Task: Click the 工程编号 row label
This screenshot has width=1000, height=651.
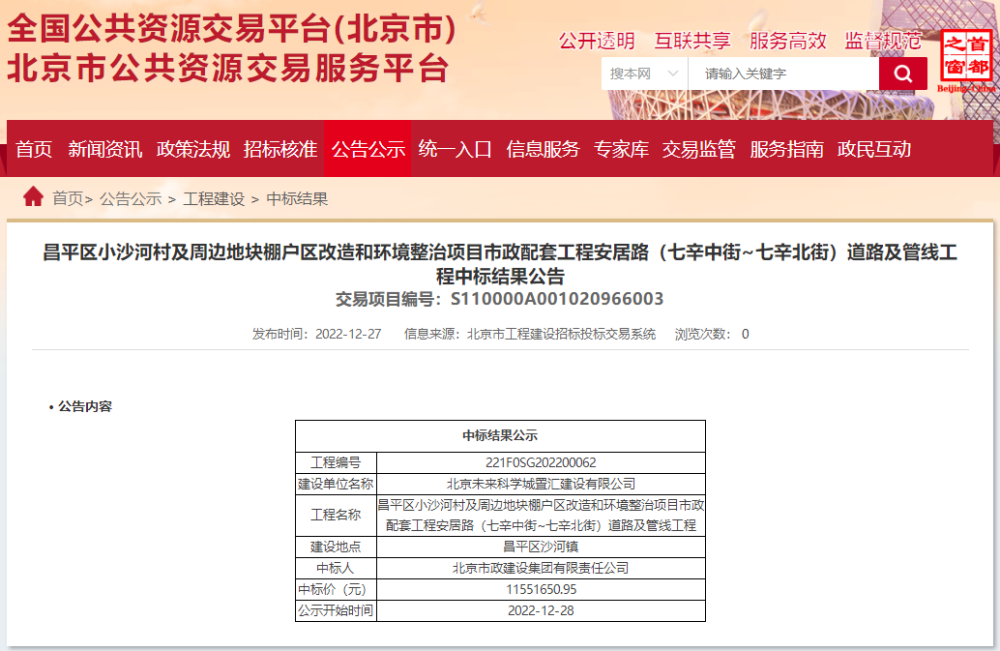Action: pyautogui.click(x=335, y=463)
